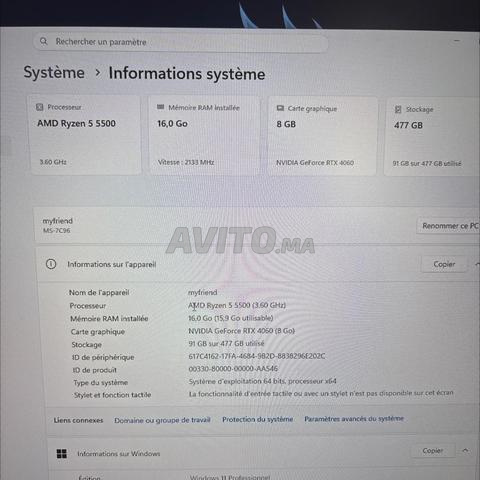Click the Carte graphique icon

pos(280,108)
